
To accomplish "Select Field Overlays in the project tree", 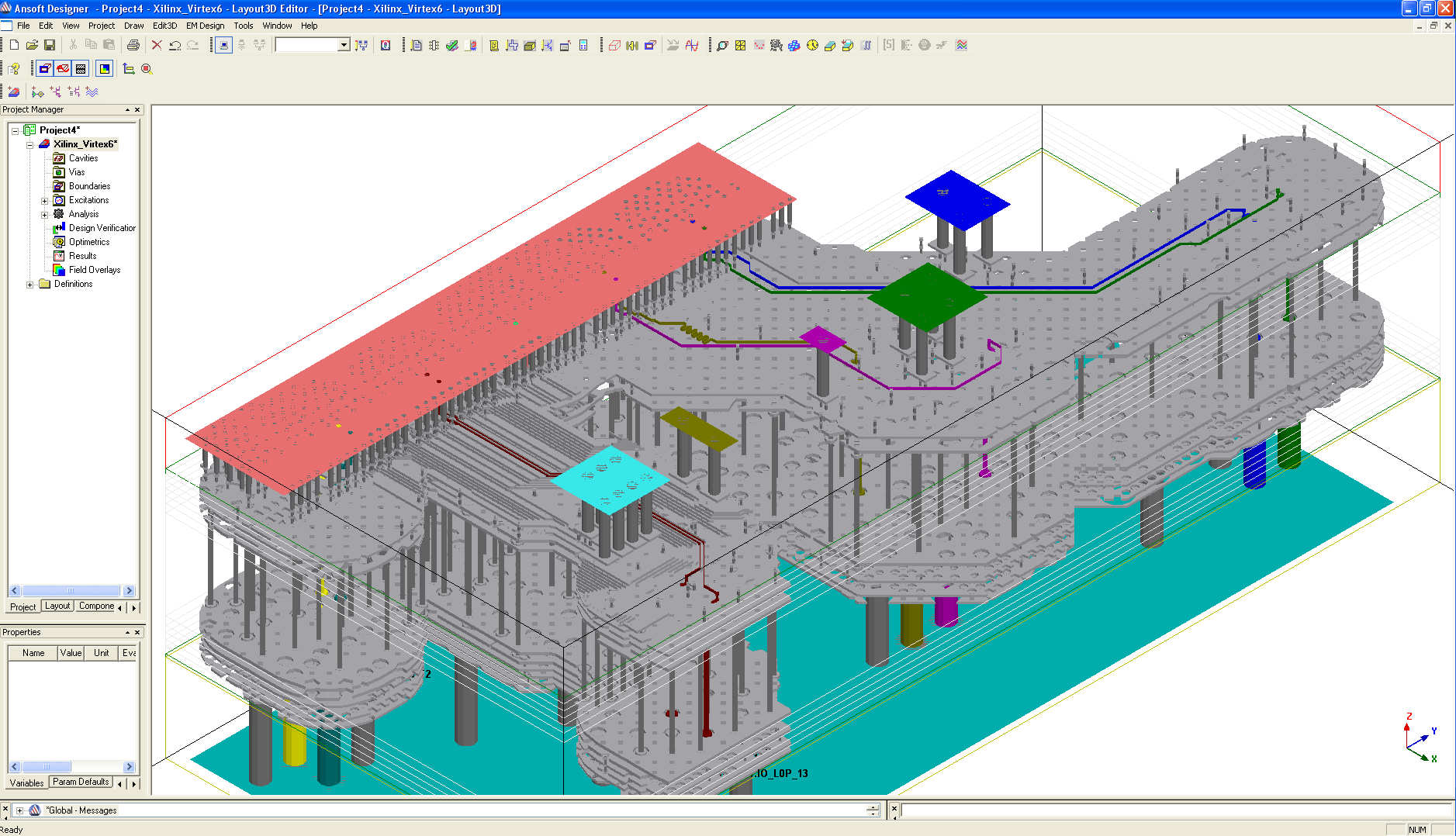I will pos(95,270).
